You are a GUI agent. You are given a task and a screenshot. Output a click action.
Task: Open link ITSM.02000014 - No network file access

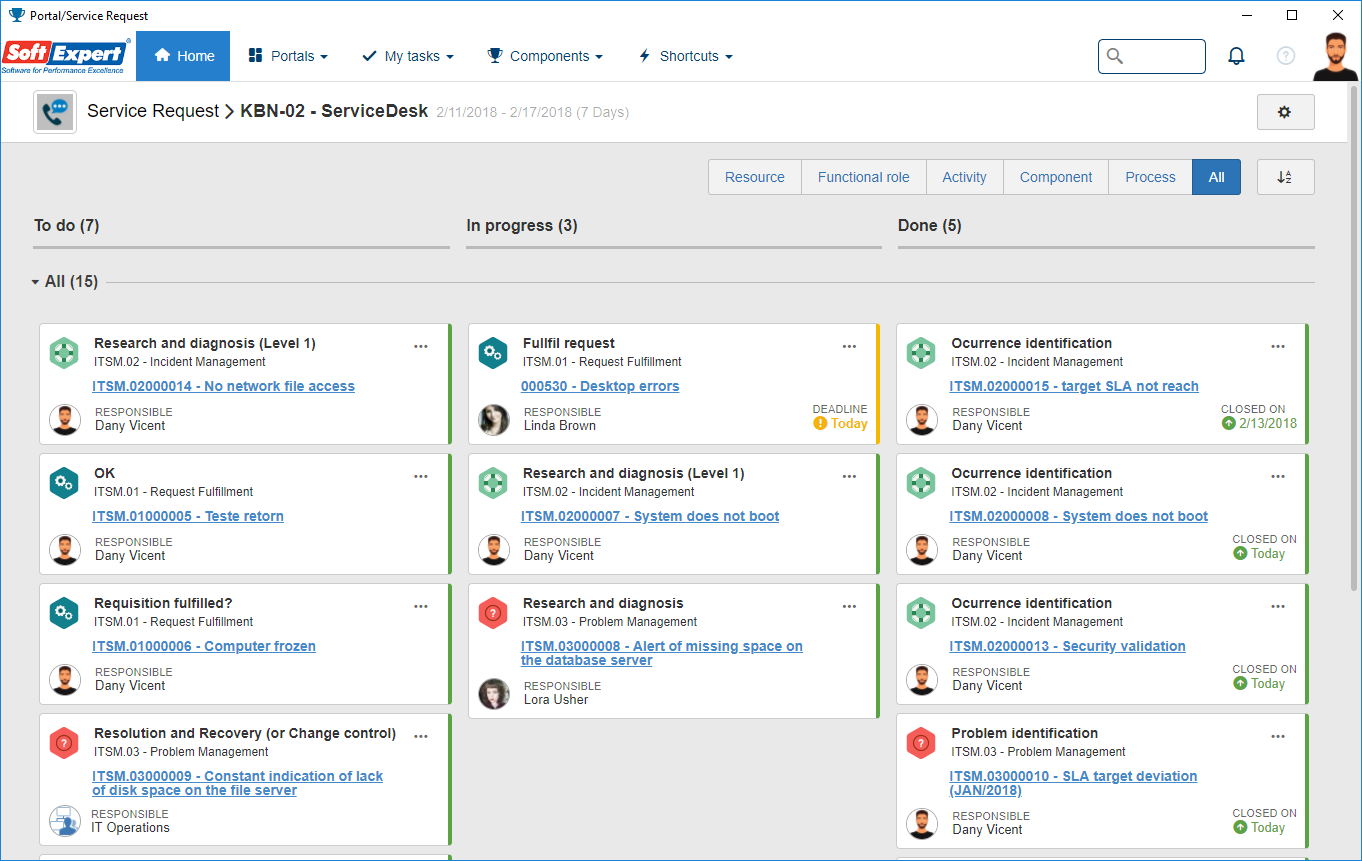(223, 386)
